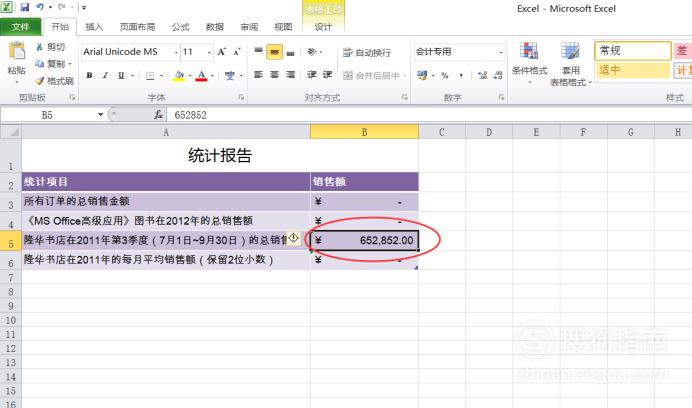The width and height of the screenshot is (692, 408).
Task: Open the font group dialog launcher
Action: coord(241,98)
